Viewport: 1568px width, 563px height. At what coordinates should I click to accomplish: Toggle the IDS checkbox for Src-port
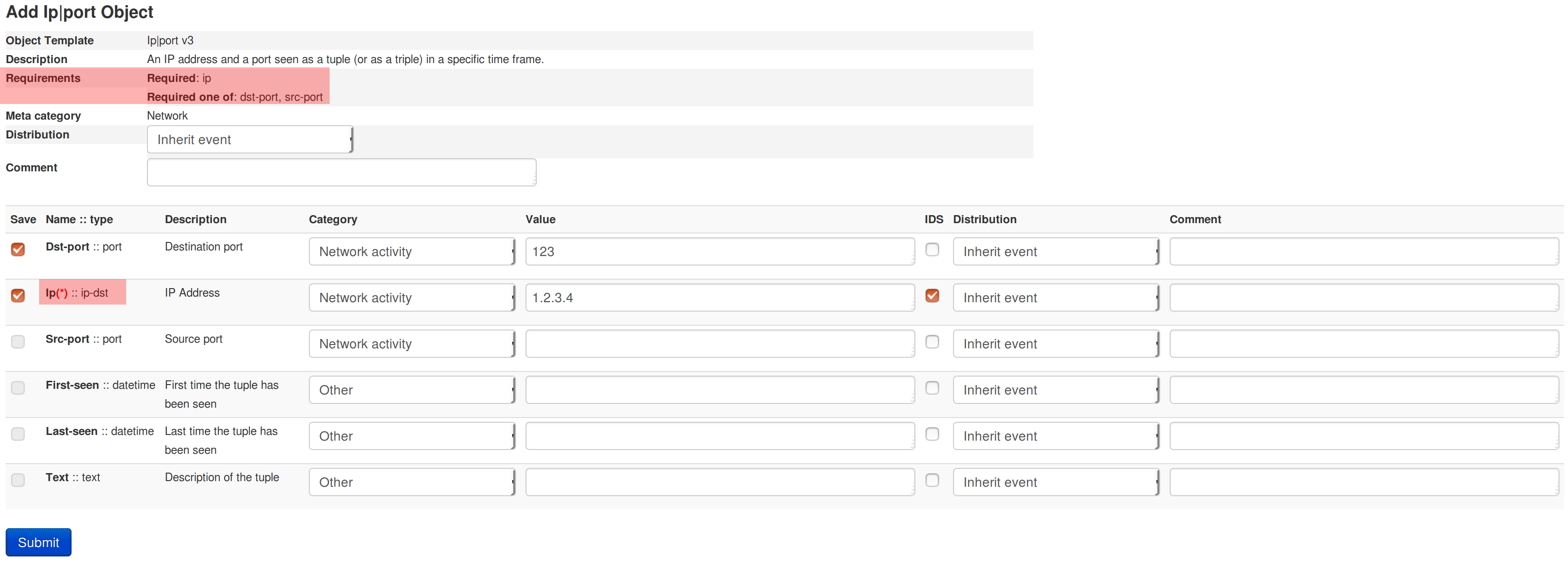tap(932, 342)
